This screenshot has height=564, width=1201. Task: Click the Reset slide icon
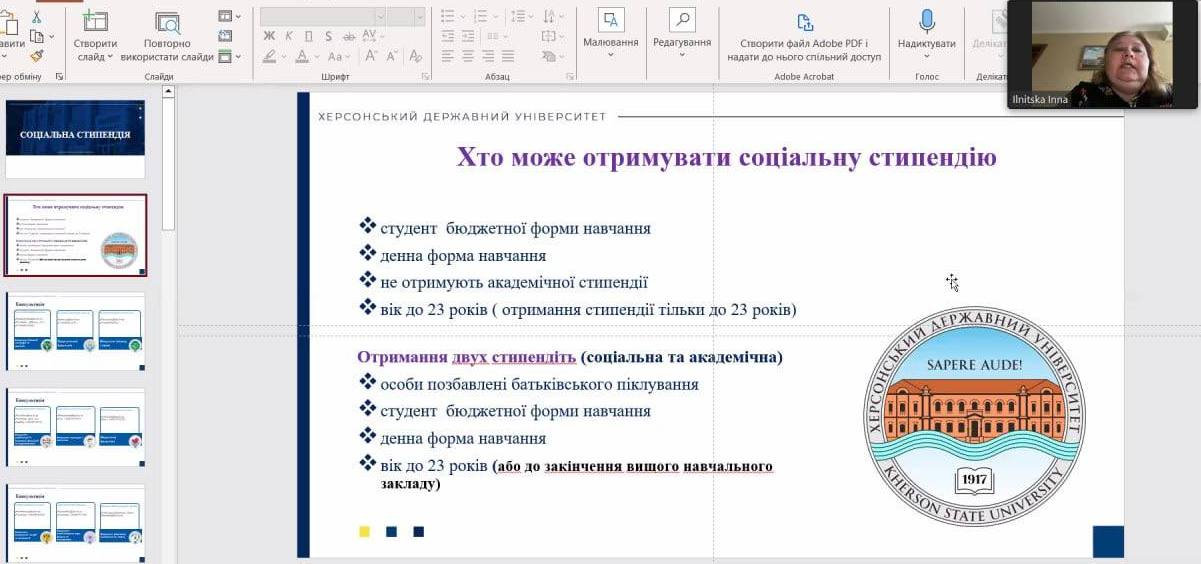pos(225,37)
